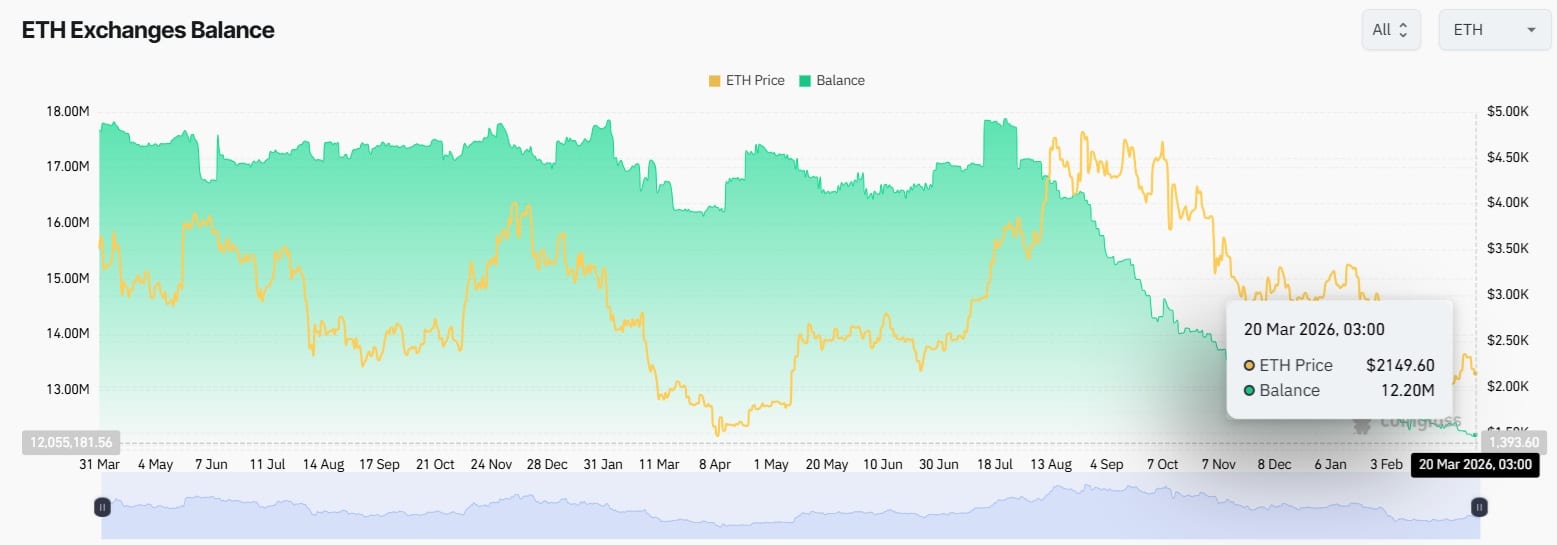Click the green Balance tooltip dot
Screen dimensions: 1557x545
(x=1249, y=390)
